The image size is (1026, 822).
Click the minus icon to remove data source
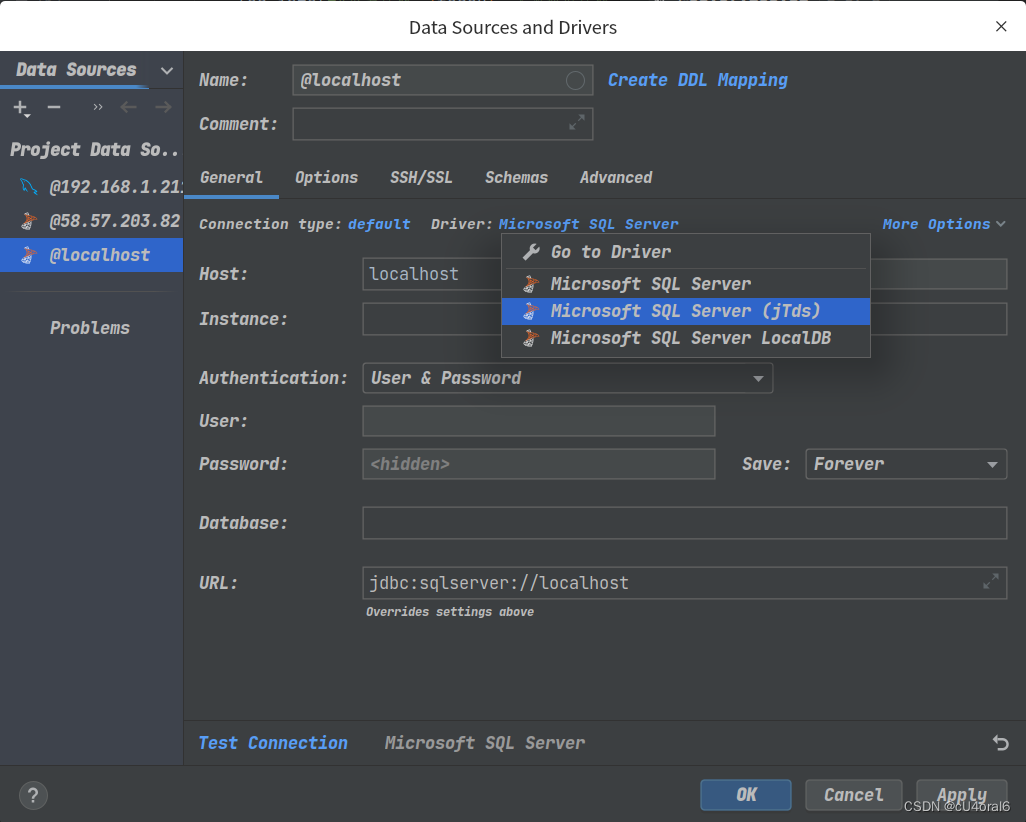(53, 107)
